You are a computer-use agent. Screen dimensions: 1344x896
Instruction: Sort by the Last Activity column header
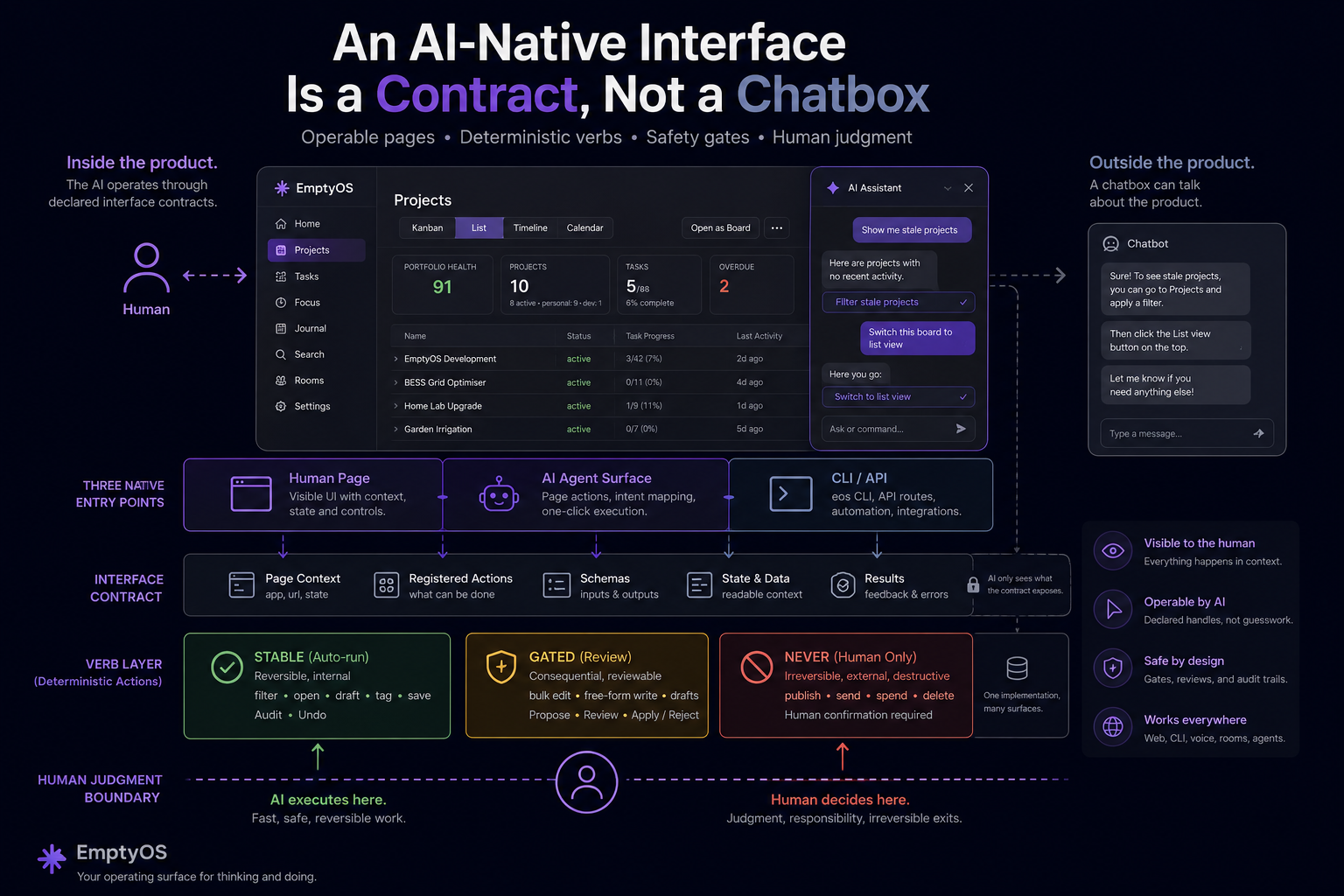click(759, 336)
